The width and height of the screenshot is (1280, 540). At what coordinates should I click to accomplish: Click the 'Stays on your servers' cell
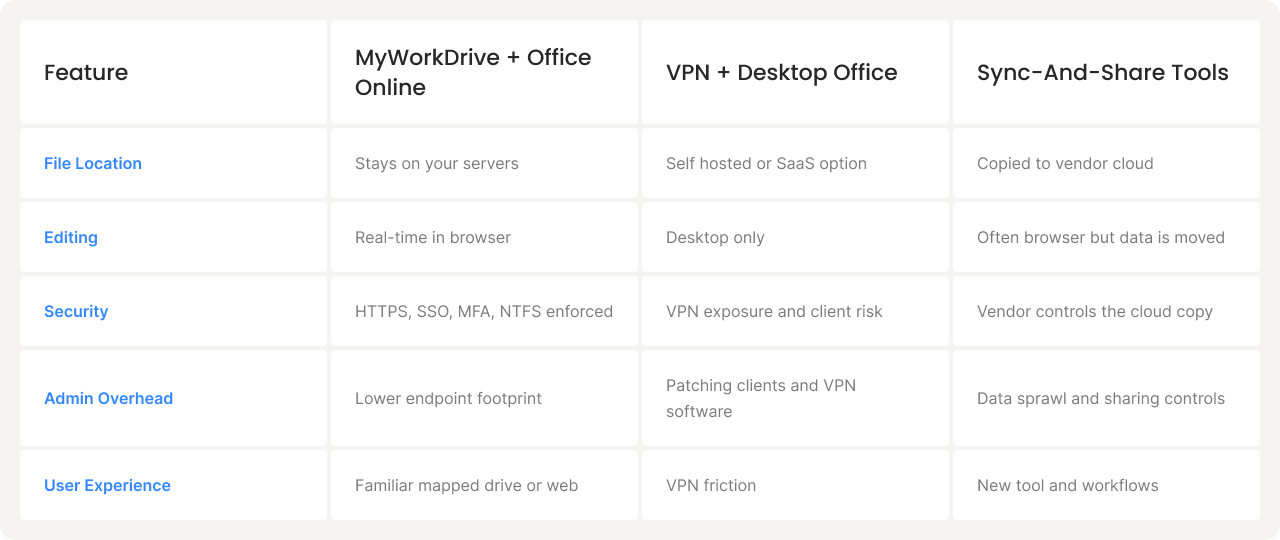(x=436, y=163)
